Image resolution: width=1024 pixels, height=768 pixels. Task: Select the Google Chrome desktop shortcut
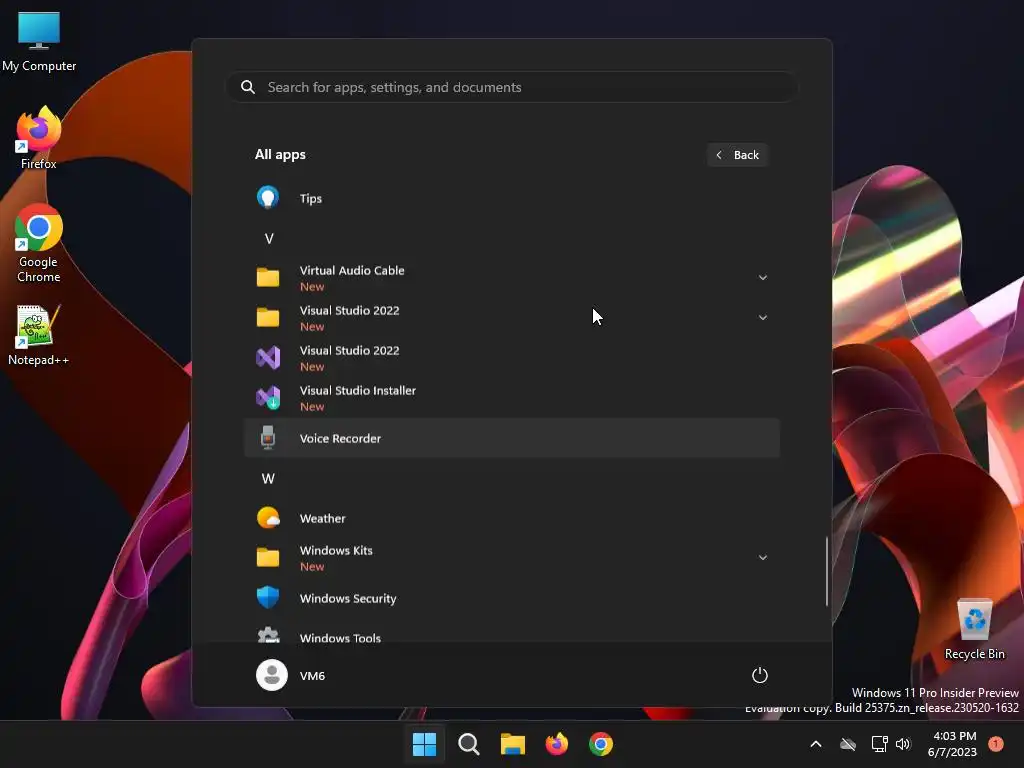click(39, 244)
